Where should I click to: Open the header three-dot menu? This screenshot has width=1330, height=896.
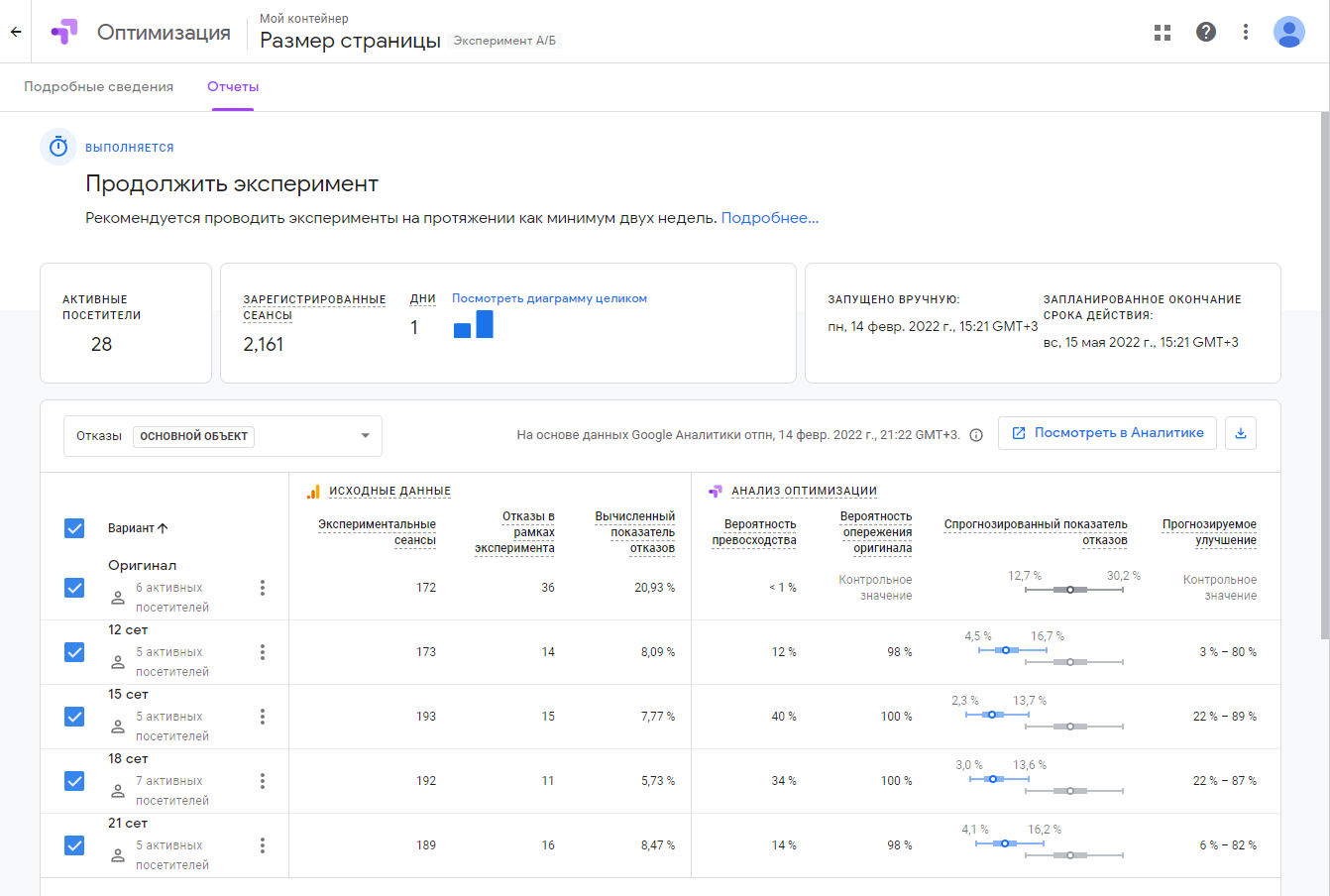click(x=1246, y=32)
